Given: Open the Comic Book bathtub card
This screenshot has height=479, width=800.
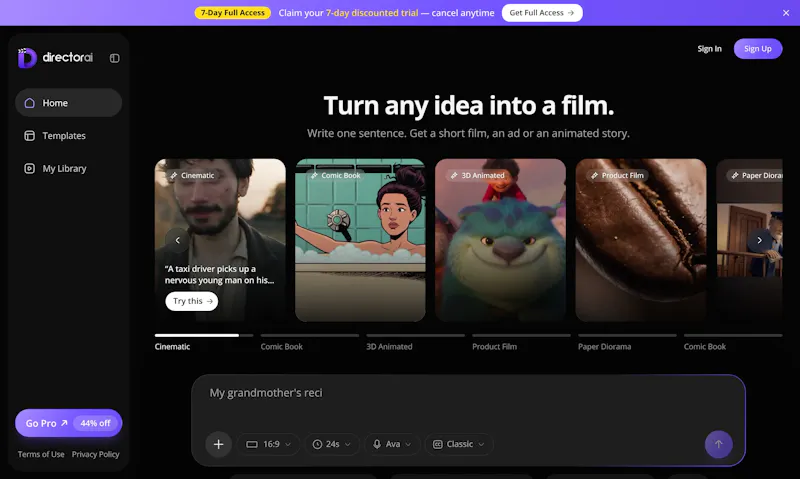Looking at the screenshot, I should [x=360, y=240].
